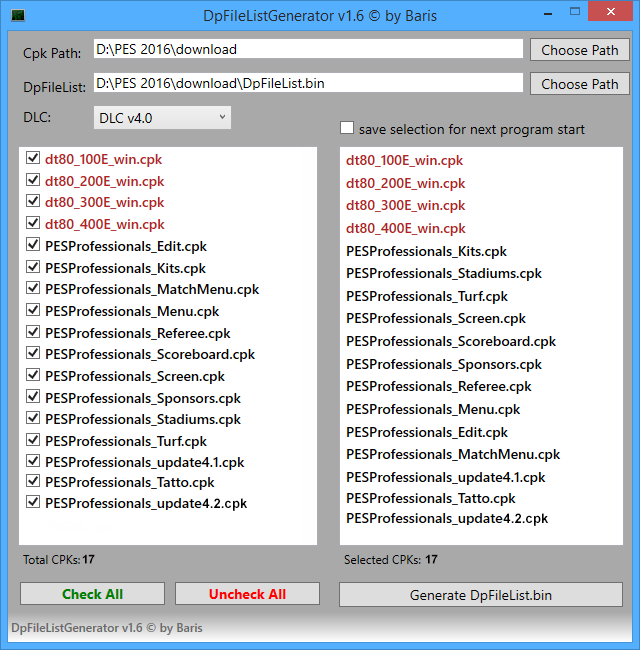Uncheck dt80_200E_win.cpk checkbox

[x=33, y=179]
